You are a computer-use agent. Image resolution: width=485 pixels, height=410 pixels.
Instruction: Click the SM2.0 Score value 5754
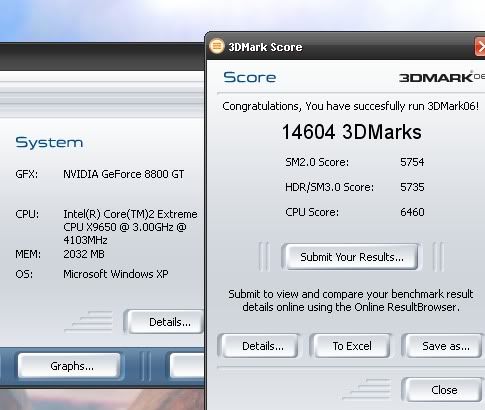coord(412,162)
